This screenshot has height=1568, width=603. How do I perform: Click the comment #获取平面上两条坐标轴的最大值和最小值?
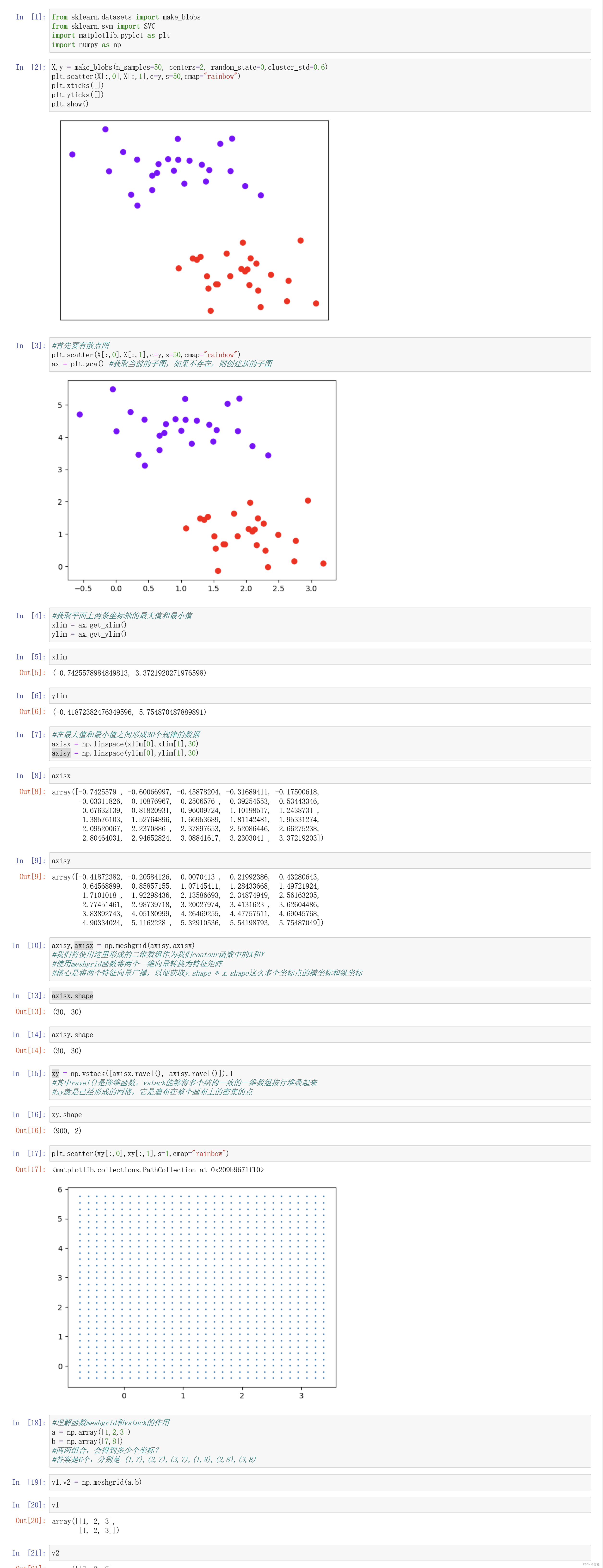click(x=122, y=615)
